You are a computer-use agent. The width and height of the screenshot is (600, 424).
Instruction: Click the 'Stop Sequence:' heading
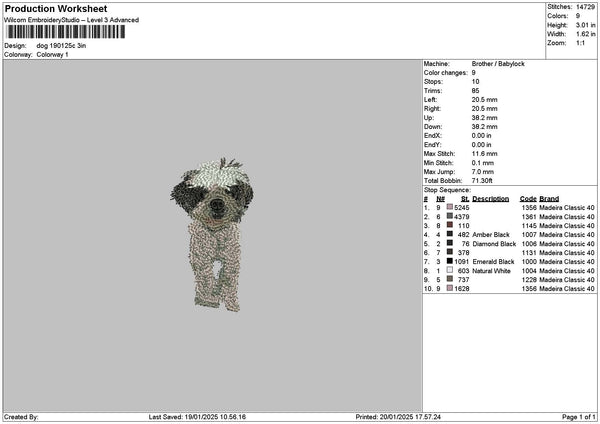click(447, 190)
